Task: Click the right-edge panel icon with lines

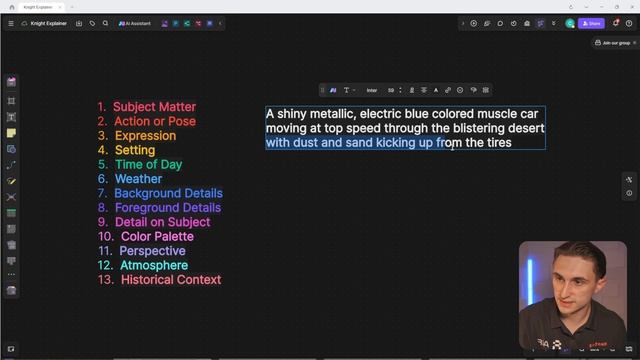Action: [x=629, y=180]
